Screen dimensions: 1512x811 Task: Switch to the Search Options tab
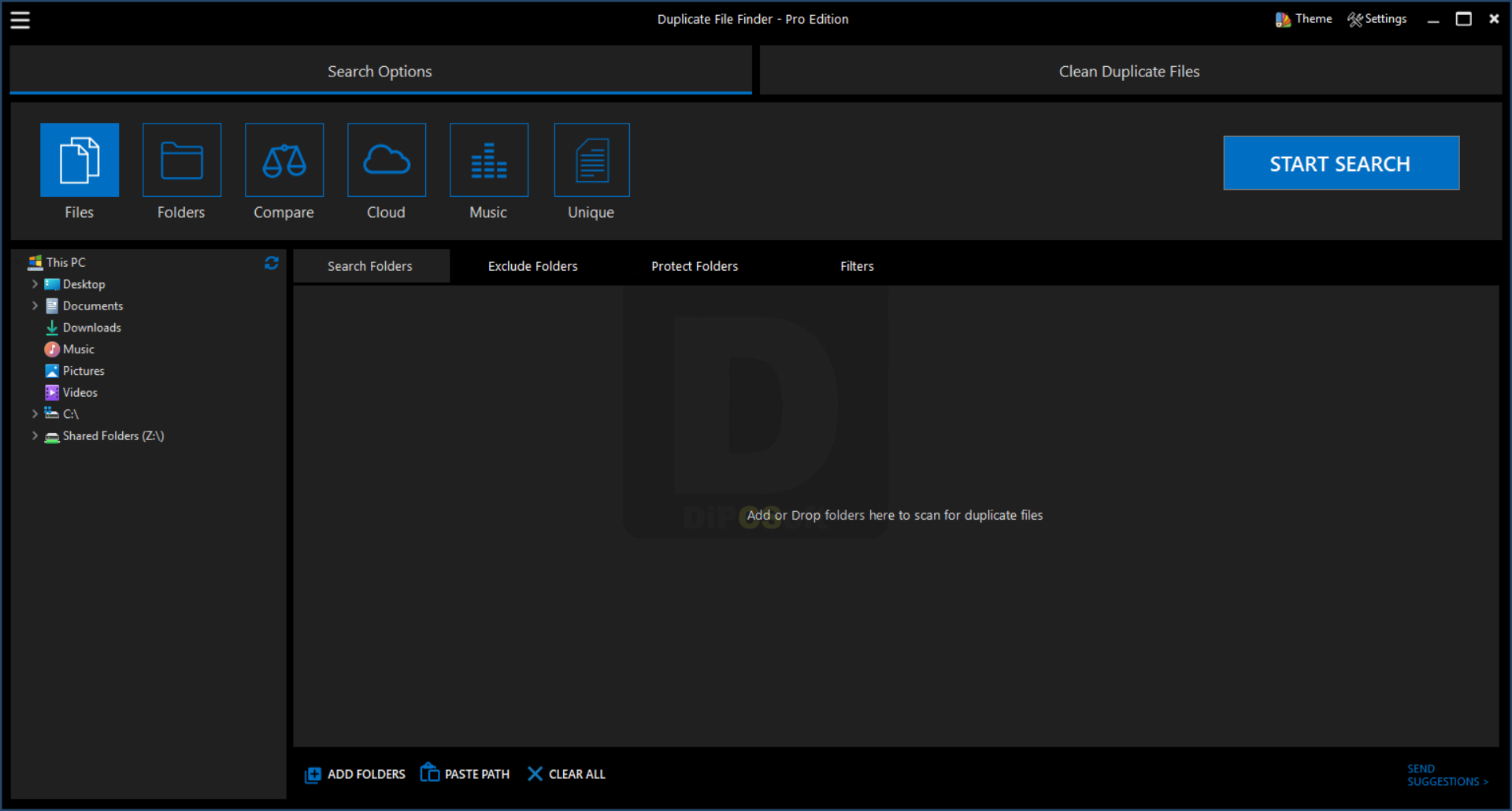(380, 70)
